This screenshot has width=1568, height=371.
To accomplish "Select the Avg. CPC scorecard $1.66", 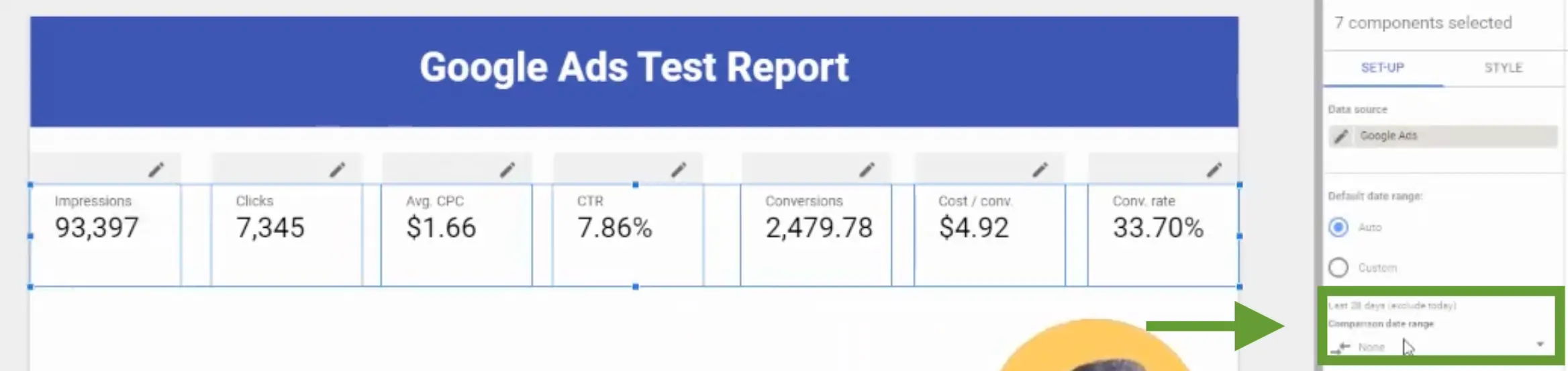I will click(456, 235).
